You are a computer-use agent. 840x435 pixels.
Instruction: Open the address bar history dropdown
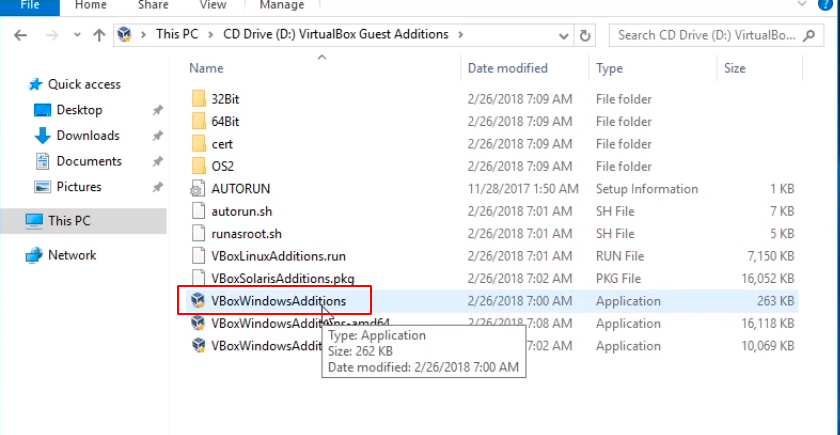point(564,36)
